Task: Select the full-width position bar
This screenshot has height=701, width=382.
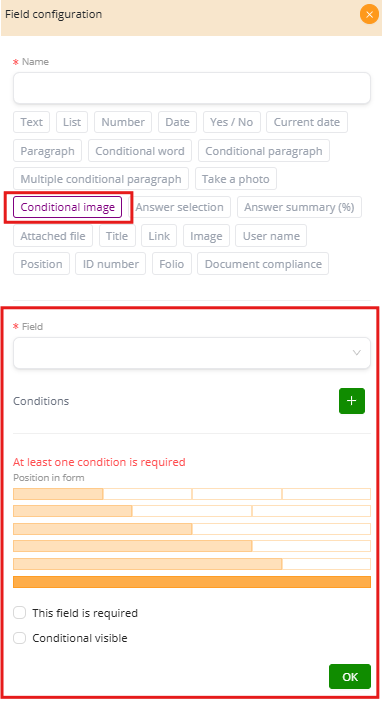Action: (192, 582)
